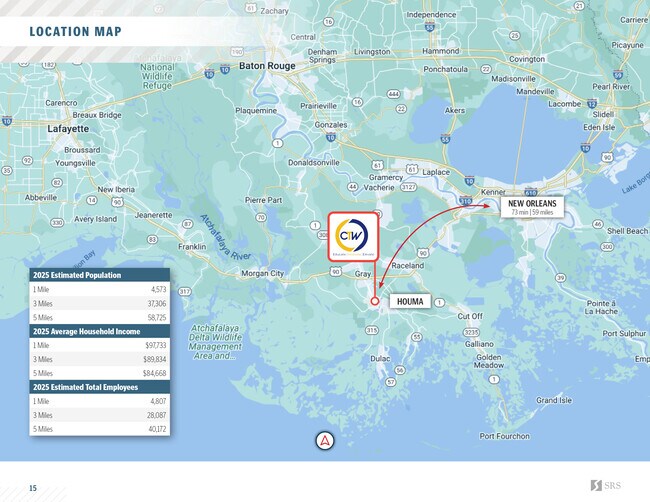This screenshot has height=502, width=650.
Task: Select the HOUMA callout label
Action: pyautogui.click(x=408, y=300)
